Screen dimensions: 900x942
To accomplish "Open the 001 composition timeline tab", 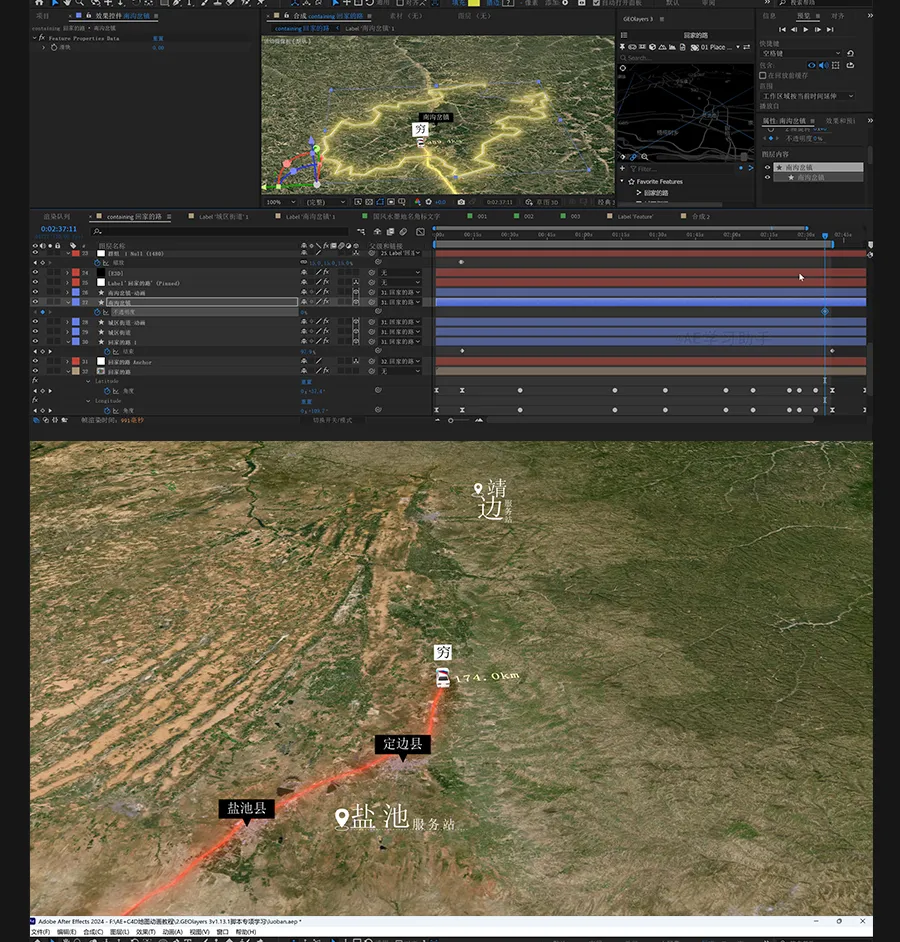I will tap(482, 216).
